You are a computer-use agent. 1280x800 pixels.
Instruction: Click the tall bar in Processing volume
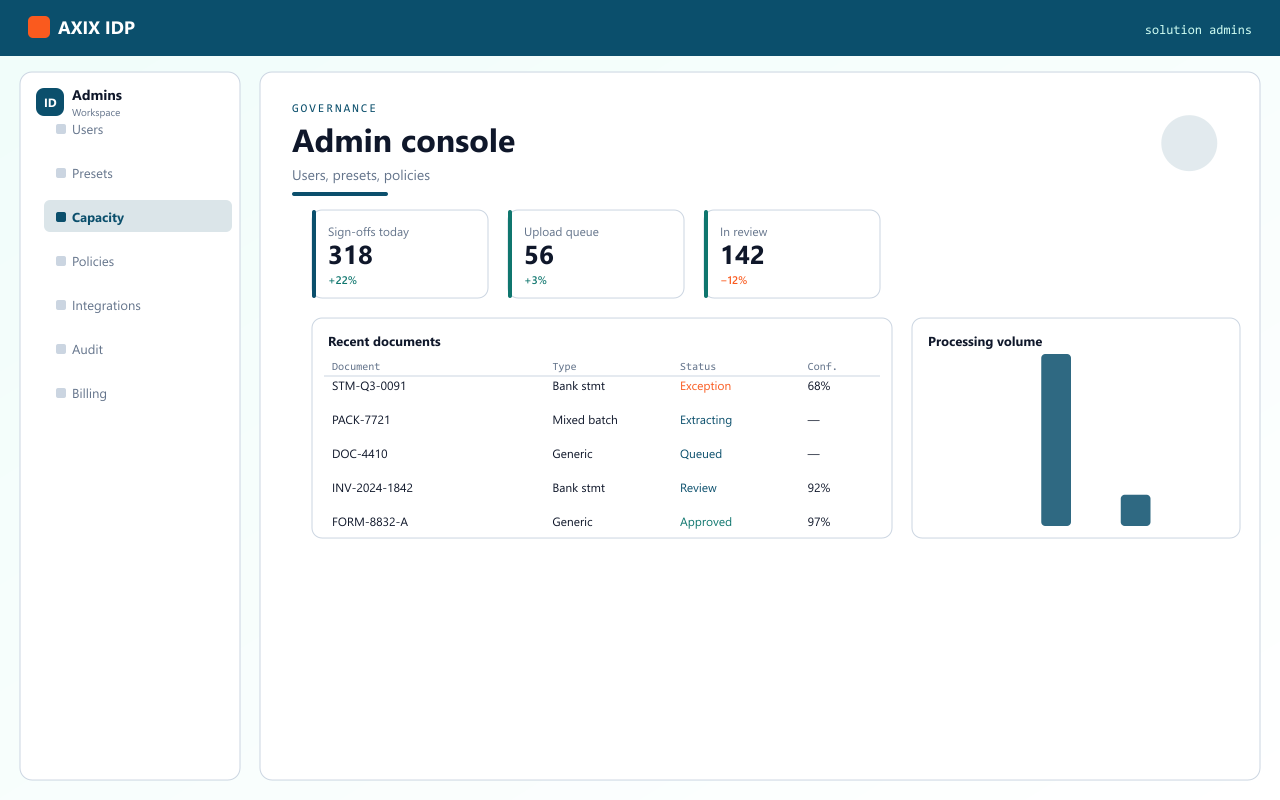(x=1056, y=440)
